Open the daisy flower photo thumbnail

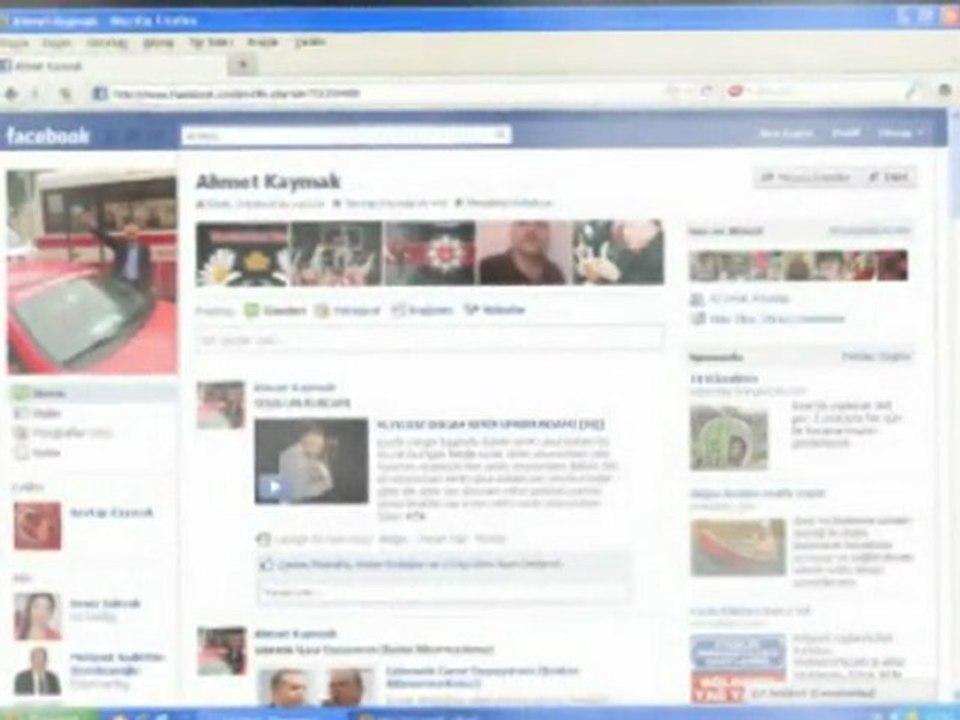click(x=241, y=253)
